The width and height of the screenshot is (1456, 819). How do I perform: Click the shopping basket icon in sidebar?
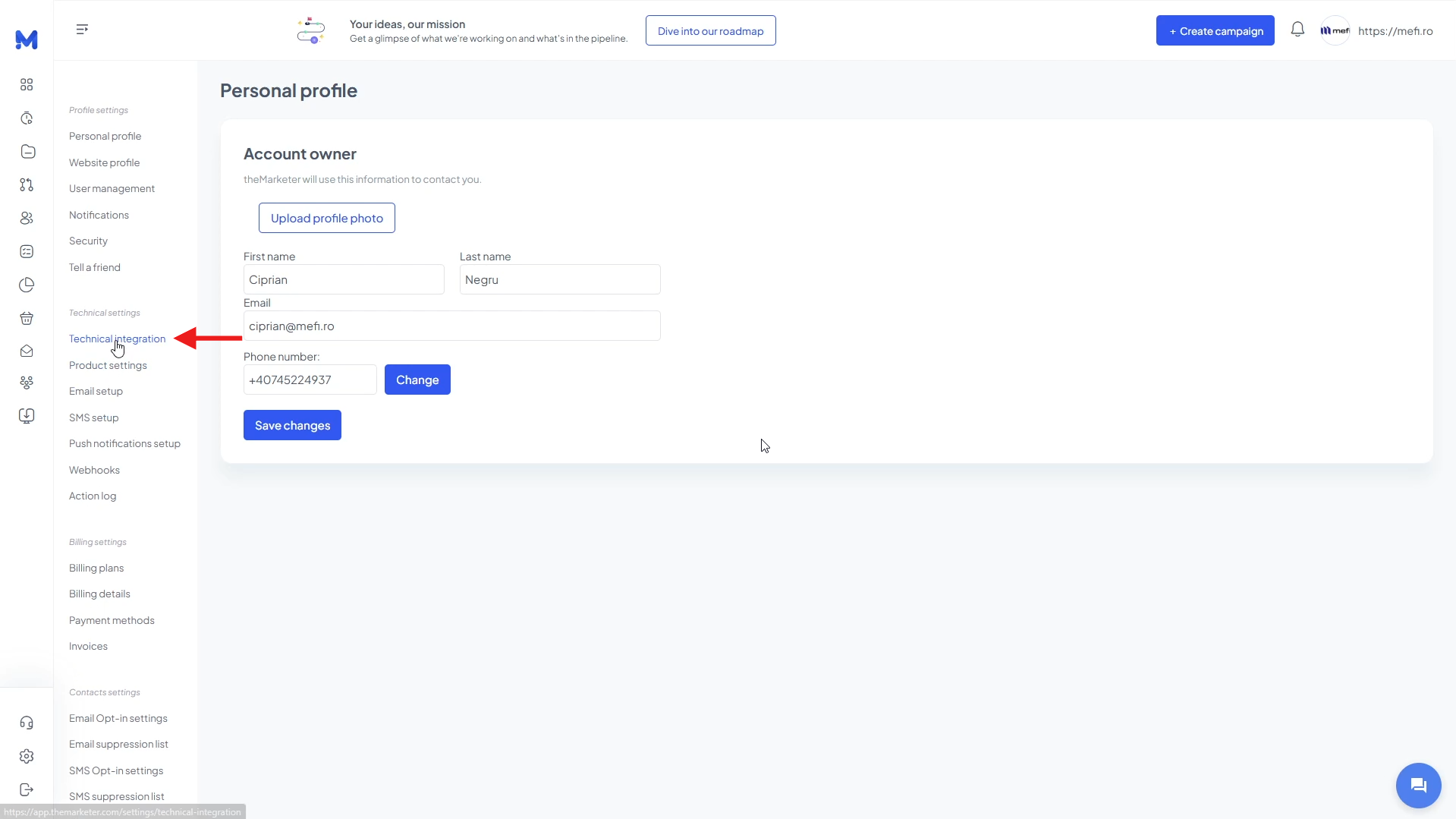27,318
